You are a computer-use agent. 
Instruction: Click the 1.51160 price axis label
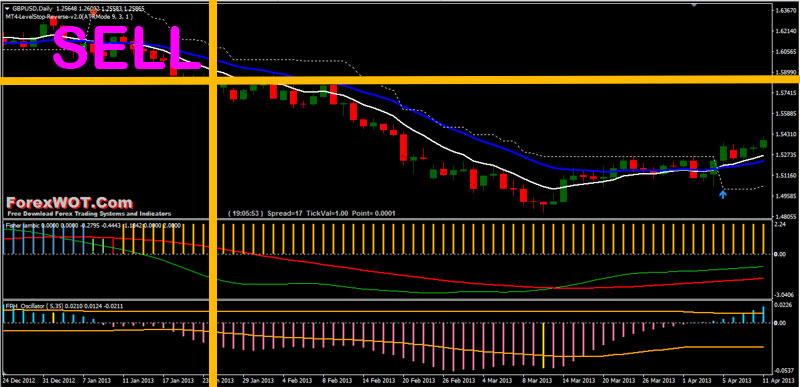coord(786,175)
